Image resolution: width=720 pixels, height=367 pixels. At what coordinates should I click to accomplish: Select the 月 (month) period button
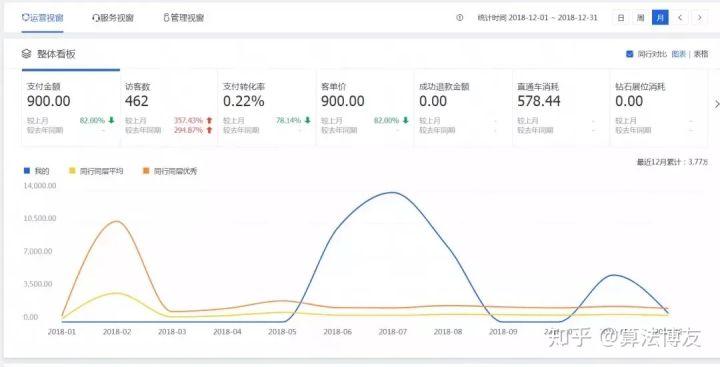[x=660, y=18]
